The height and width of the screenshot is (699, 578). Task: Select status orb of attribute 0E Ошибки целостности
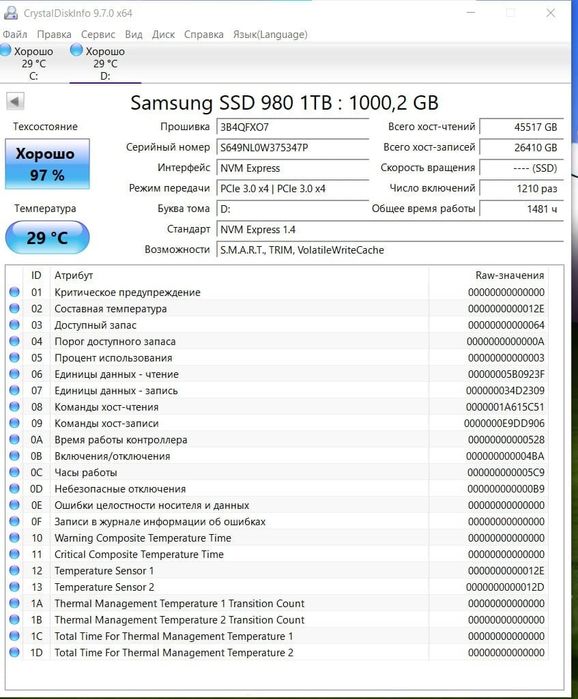14,505
